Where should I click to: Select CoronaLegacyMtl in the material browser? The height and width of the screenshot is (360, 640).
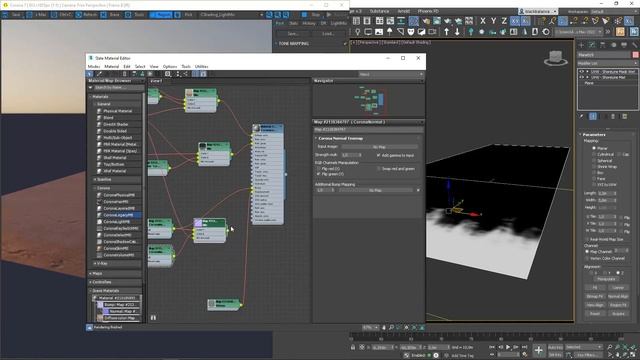pyautogui.click(x=118, y=215)
